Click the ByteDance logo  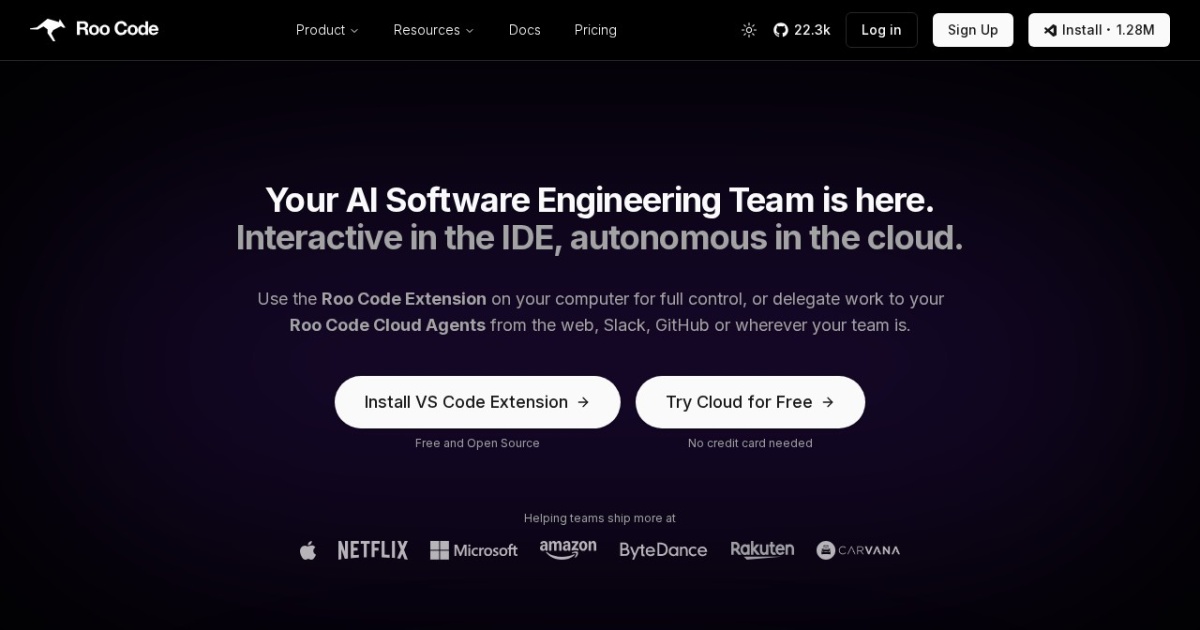[663, 549]
